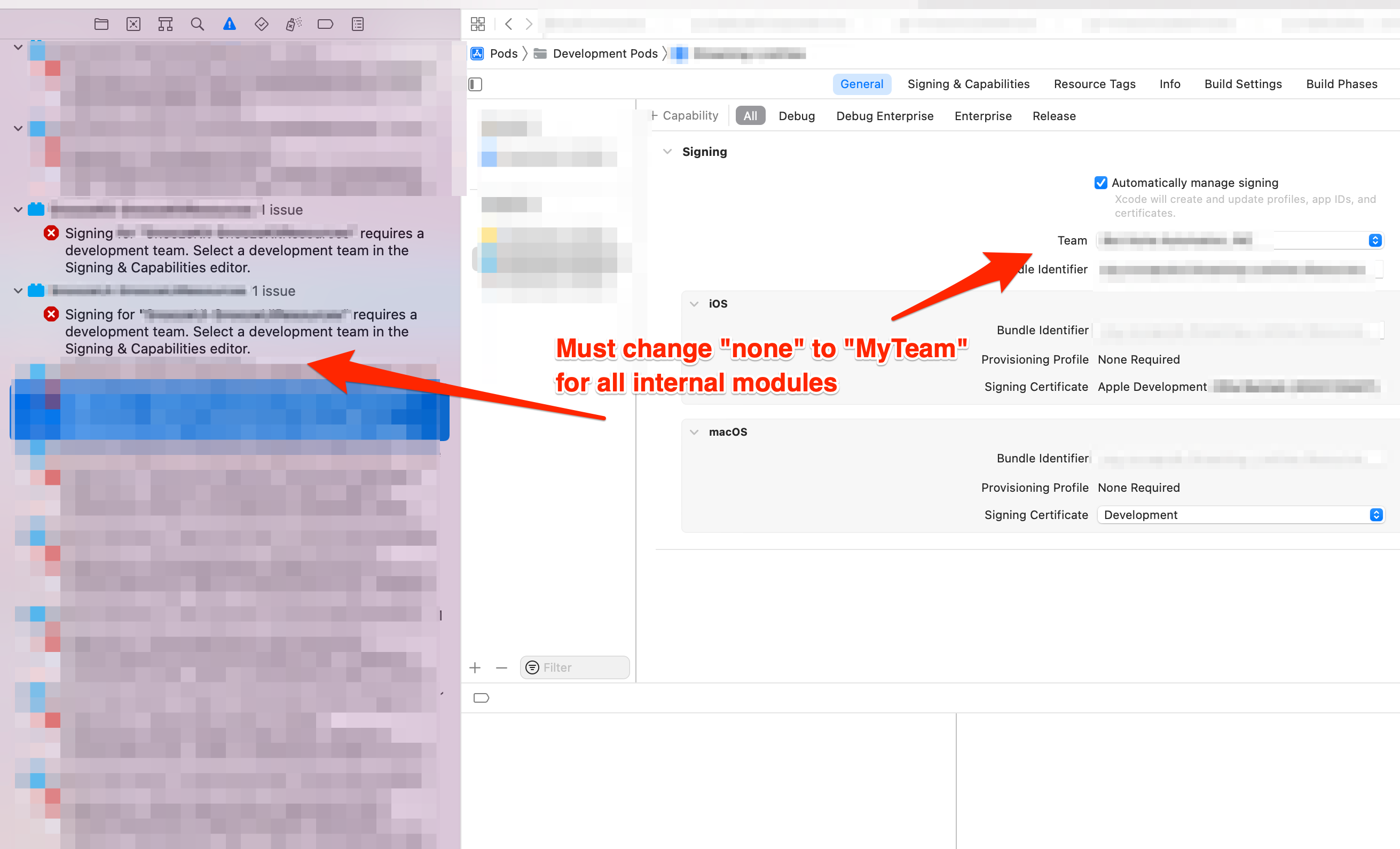
Task: Toggle Automatically manage signing checkbox
Action: 1100,182
